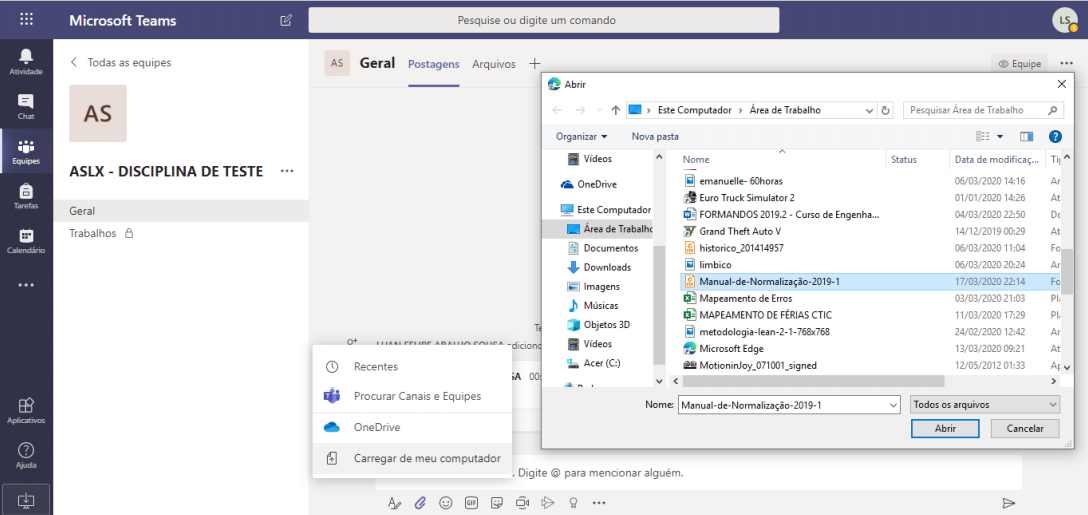Click the download desktop app icon
Screen dimensions: 1088x515
coord(26,499)
